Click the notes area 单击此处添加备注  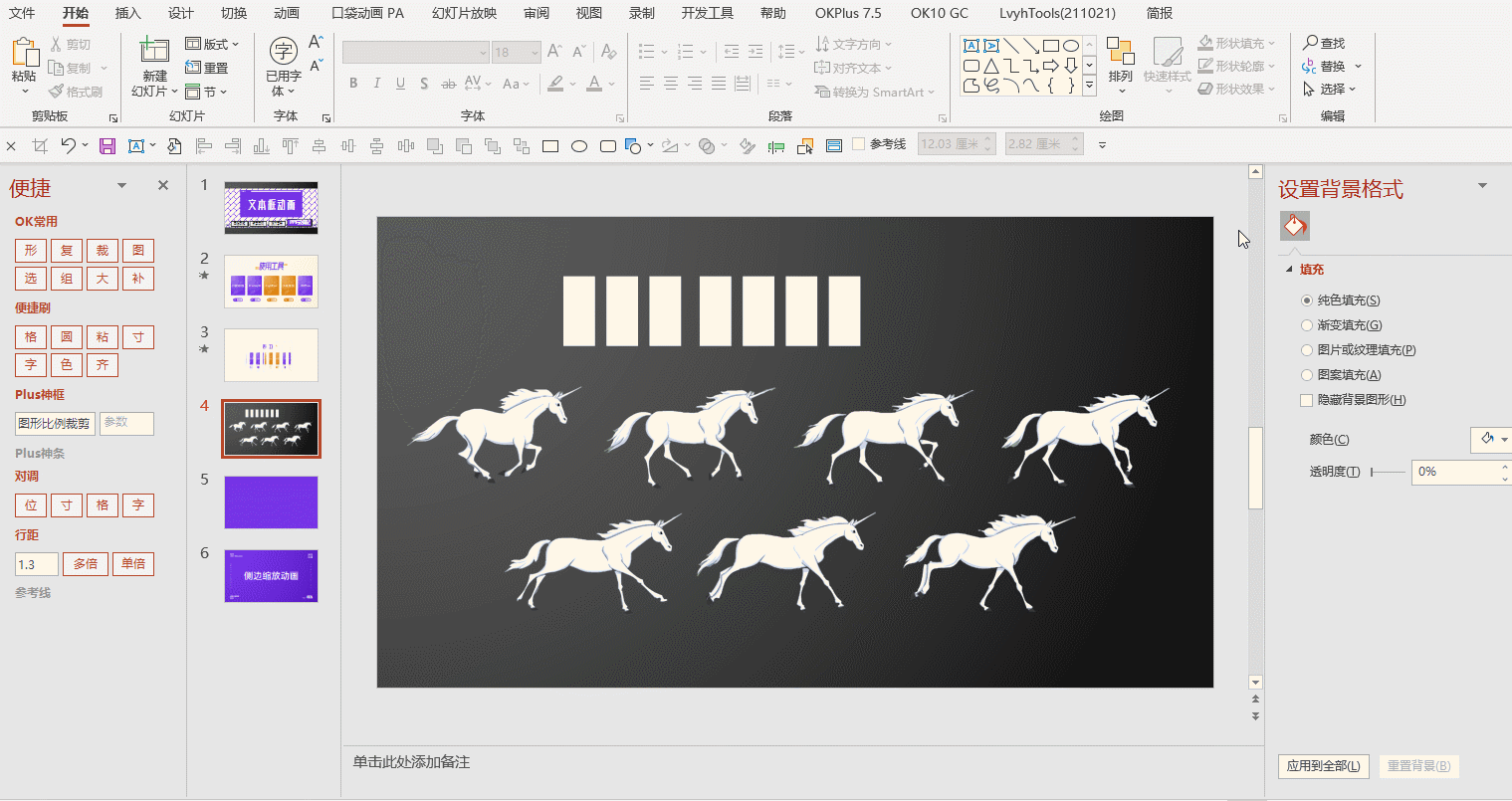pyautogui.click(x=411, y=762)
